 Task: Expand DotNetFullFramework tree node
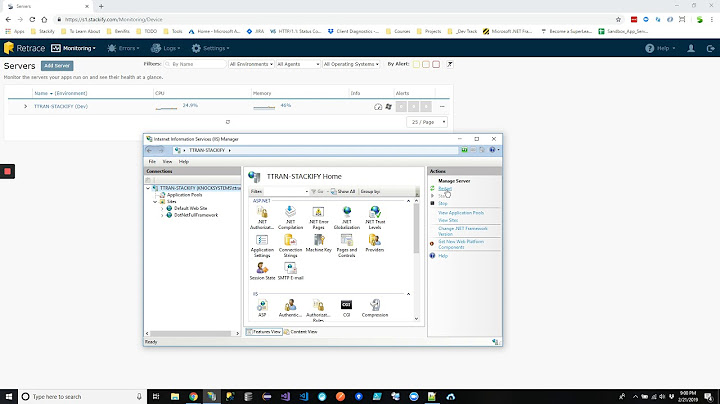pyautogui.click(x=162, y=215)
